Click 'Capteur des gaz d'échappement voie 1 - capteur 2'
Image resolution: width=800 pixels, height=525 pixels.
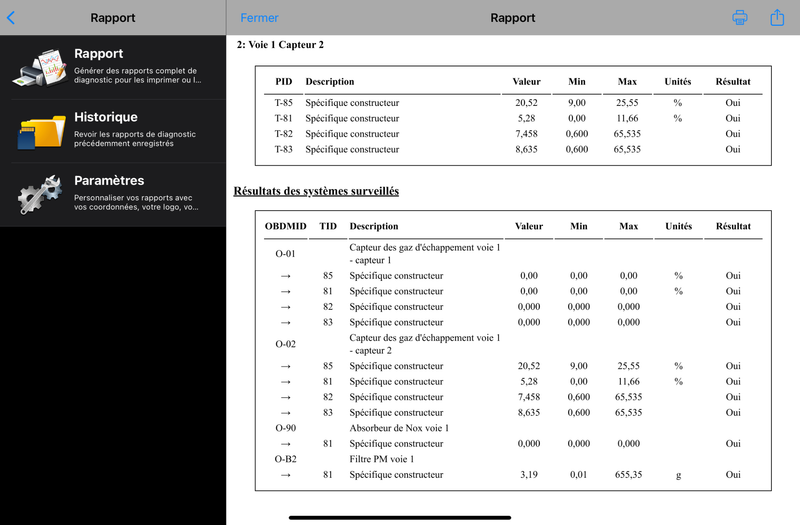424,344
